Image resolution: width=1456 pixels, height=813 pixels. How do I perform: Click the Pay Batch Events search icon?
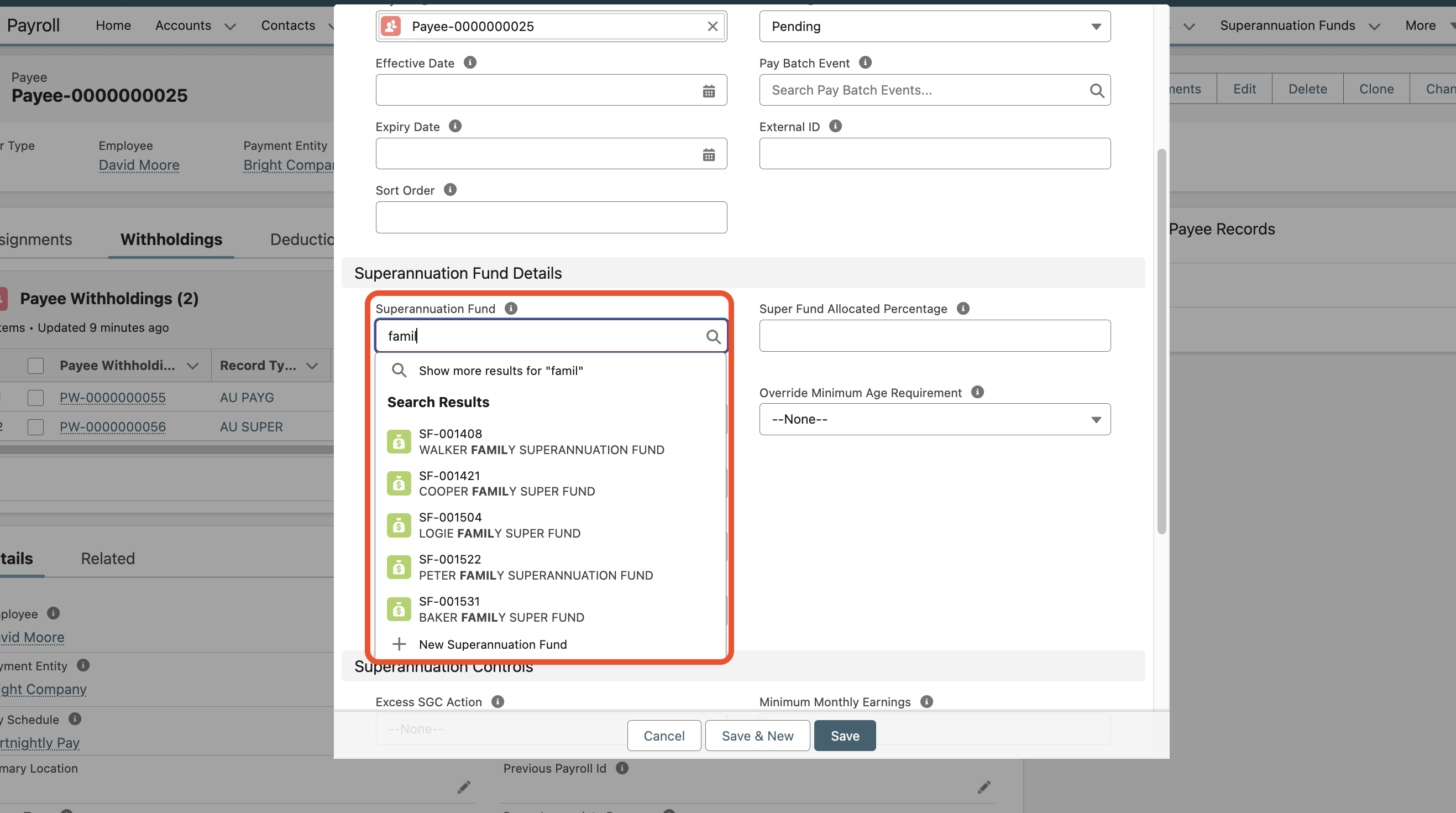1097,90
